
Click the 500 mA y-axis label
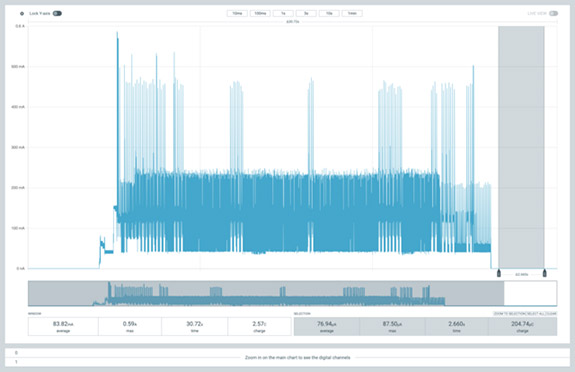coord(18,67)
